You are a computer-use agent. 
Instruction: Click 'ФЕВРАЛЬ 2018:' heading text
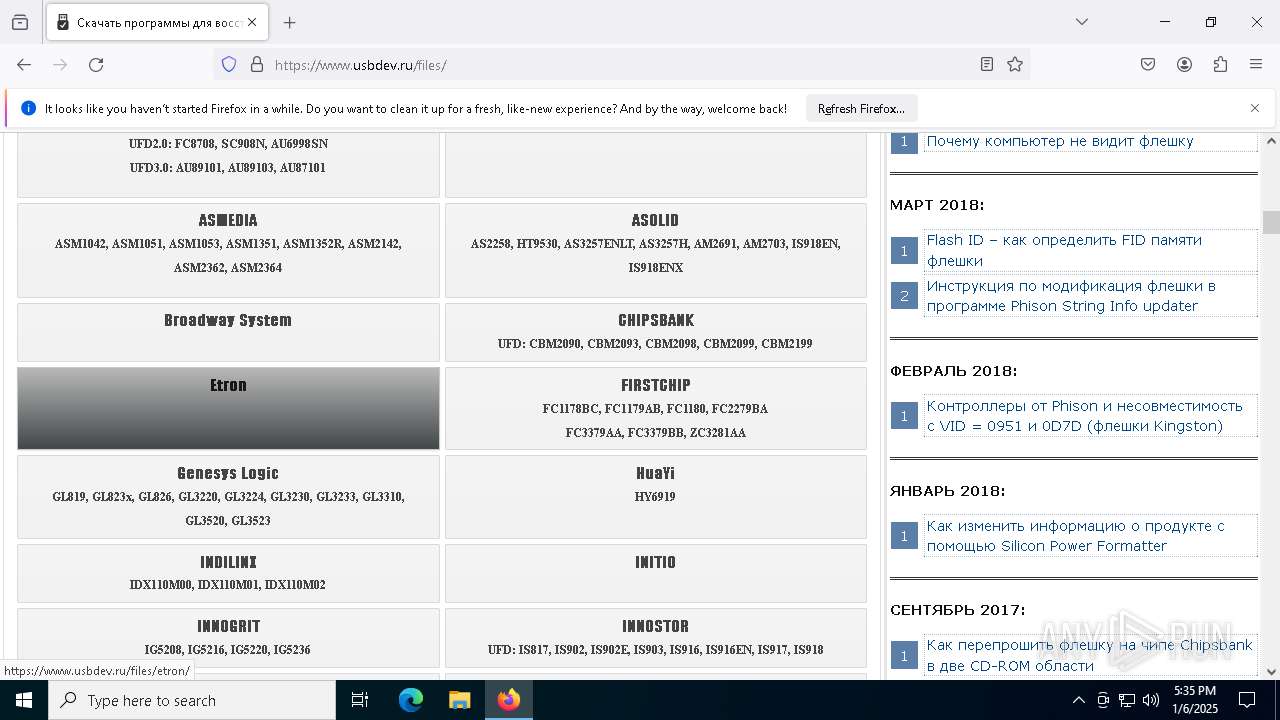953,371
